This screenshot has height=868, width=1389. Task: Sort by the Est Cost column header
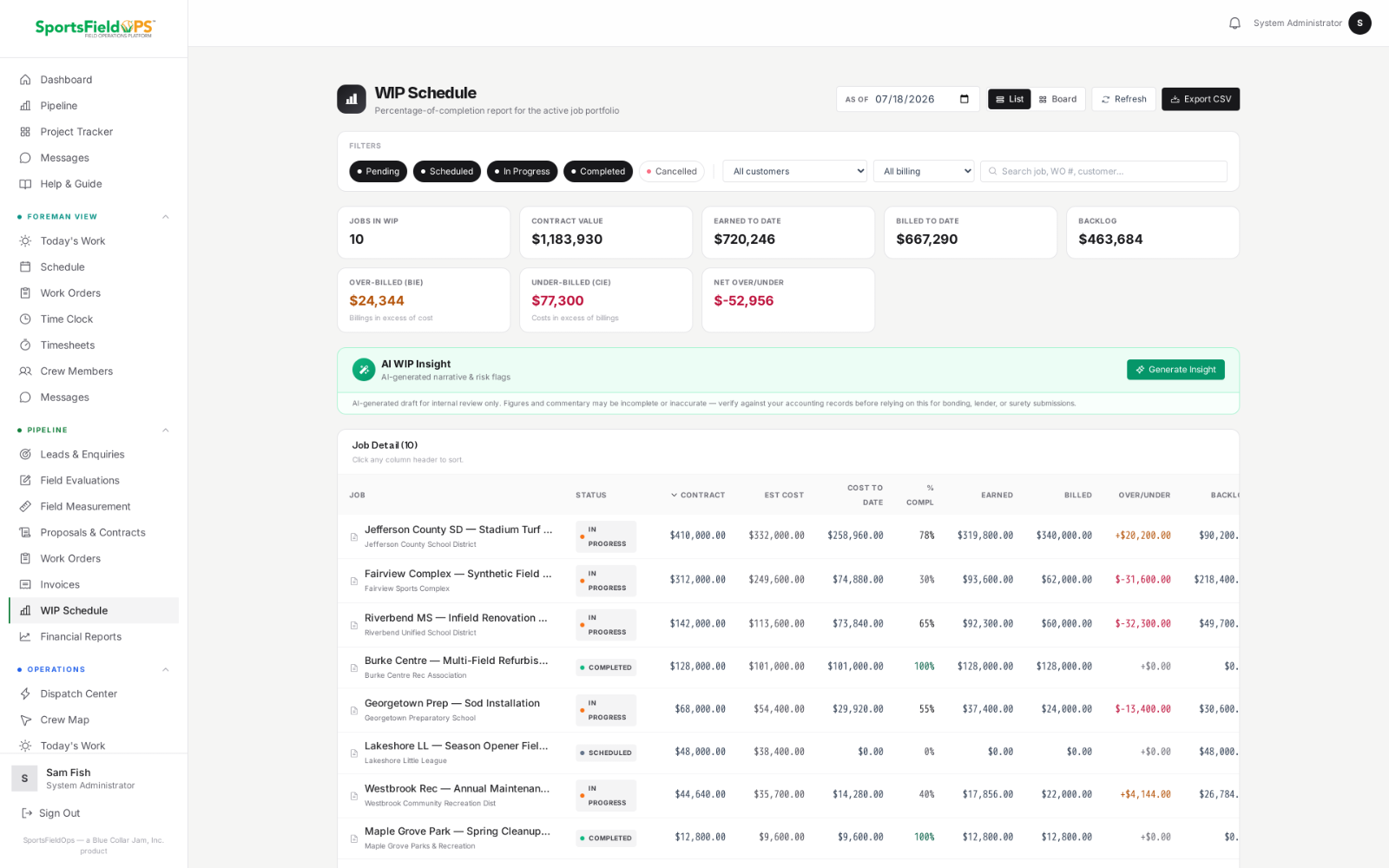[x=784, y=496]
